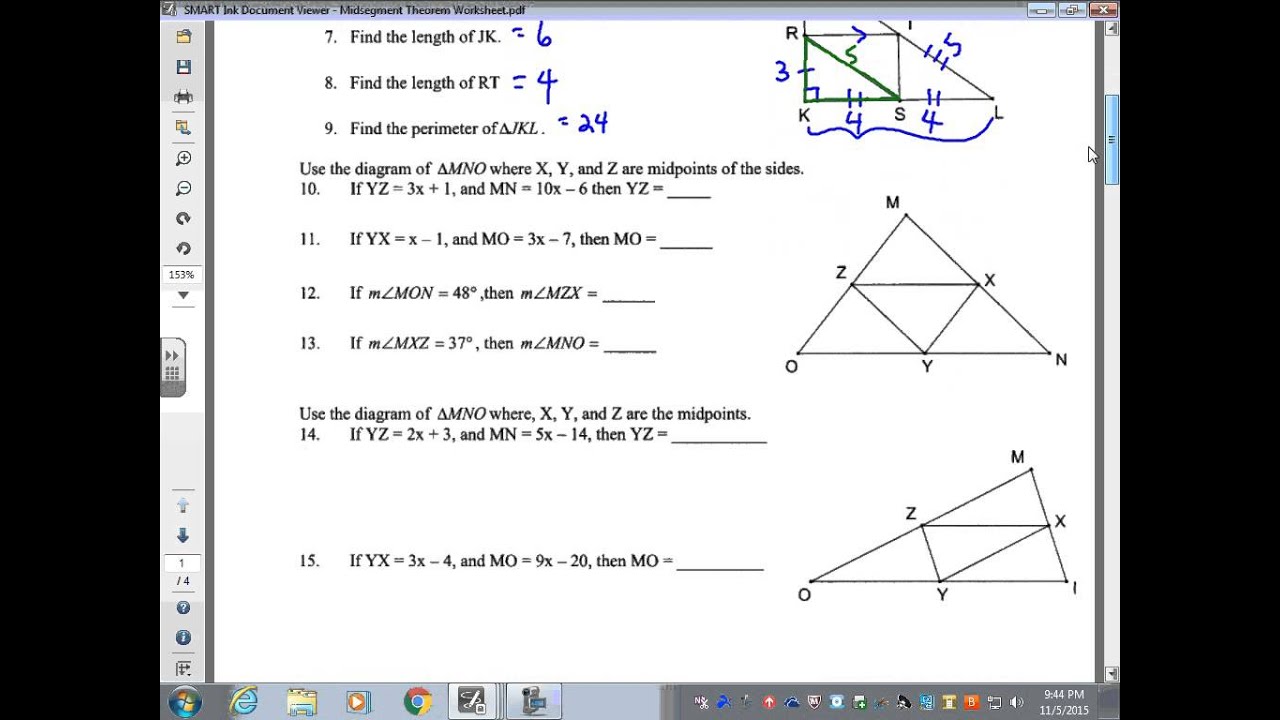Open Windows Media Player from taskbar

pyautogui.click(x=358, y=702)
